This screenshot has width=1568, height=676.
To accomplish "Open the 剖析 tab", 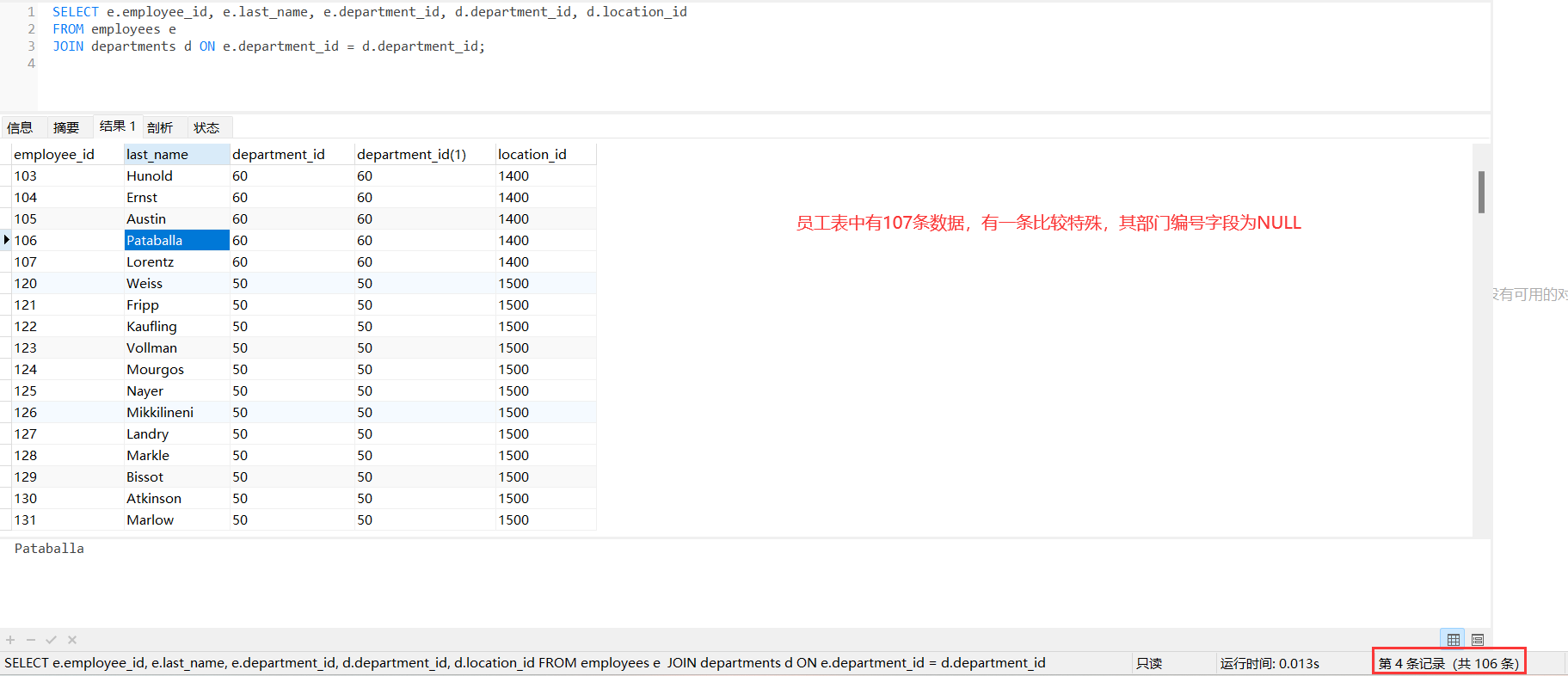I will click(x=160, y=127).
